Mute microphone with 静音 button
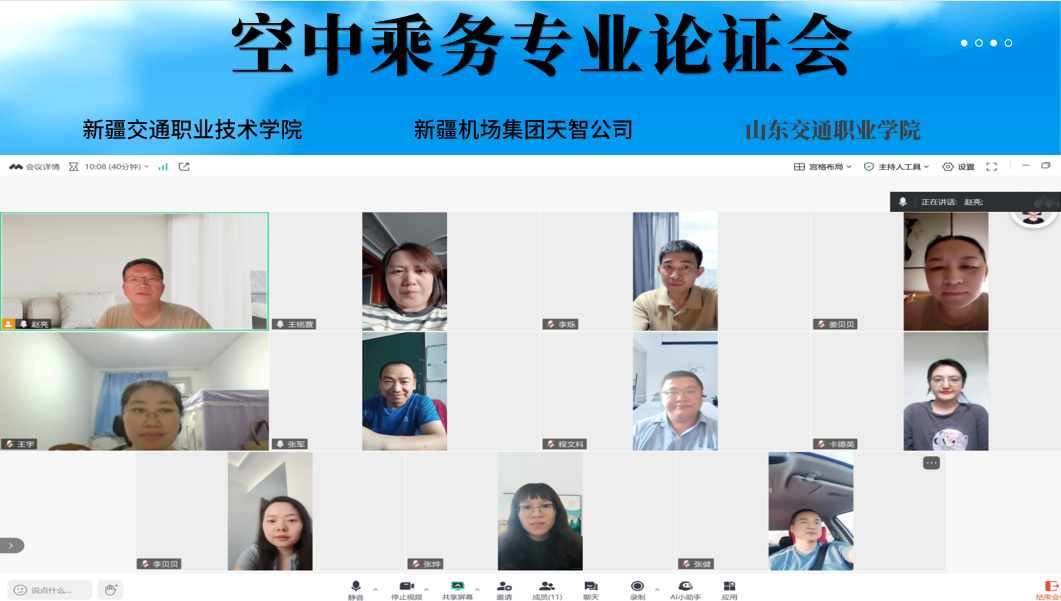The image size is (1061, 601). (x=355, y=589)
